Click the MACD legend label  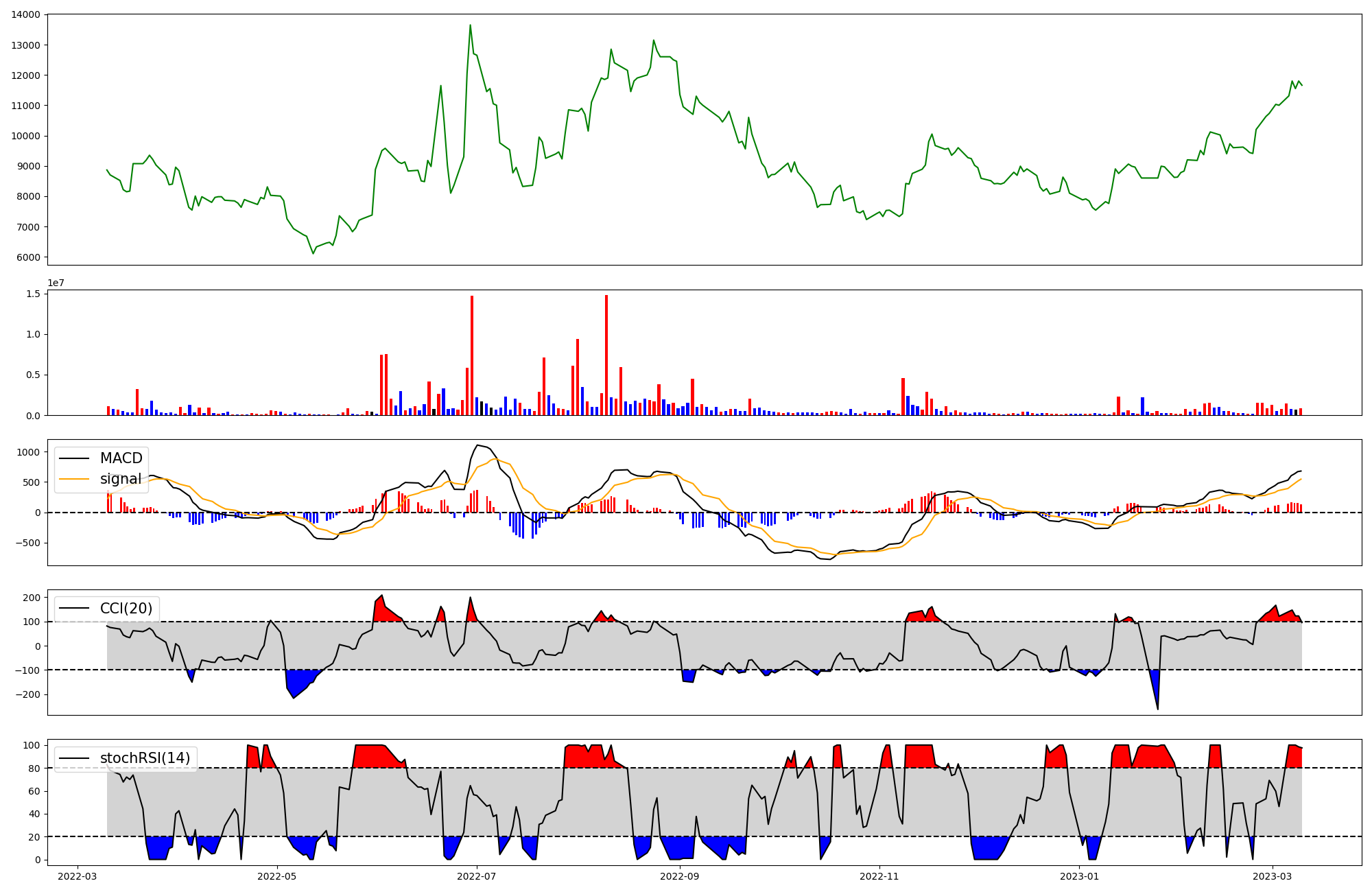point(121,458)
